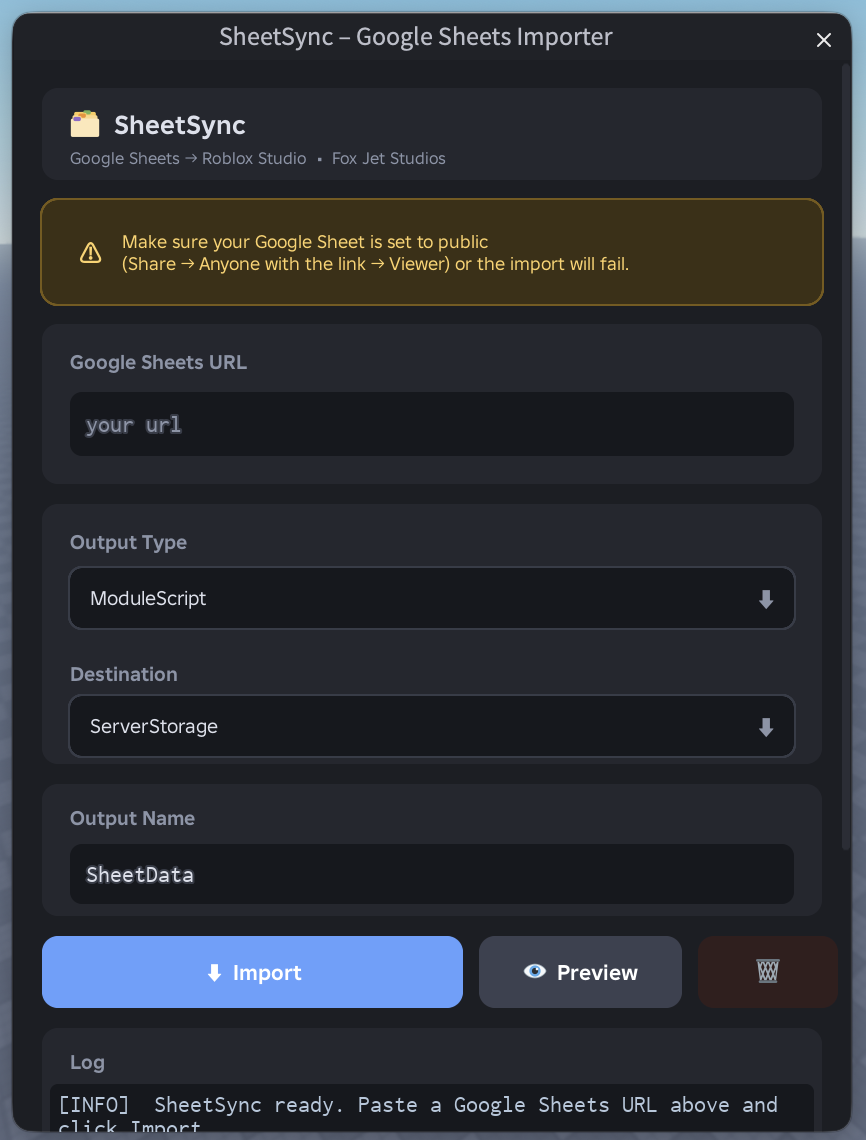Click the Destination dropdown arrow
The height and width of the screenshot is (1140, 866).
[x=766, y=727]
